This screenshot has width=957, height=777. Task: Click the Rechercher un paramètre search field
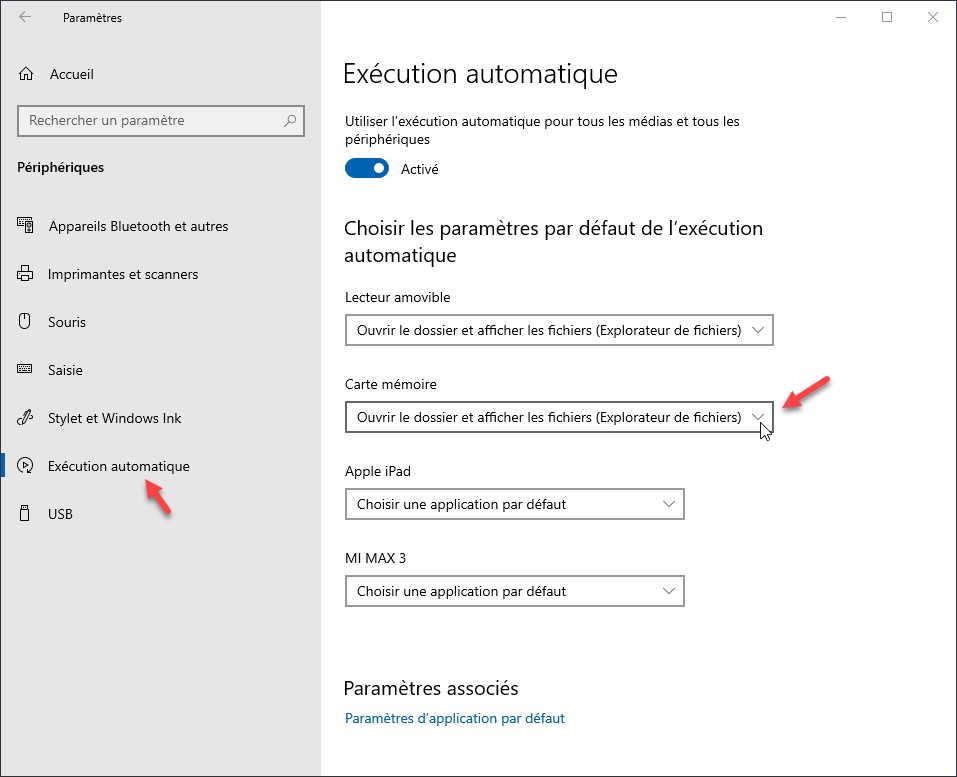(150, 121)
